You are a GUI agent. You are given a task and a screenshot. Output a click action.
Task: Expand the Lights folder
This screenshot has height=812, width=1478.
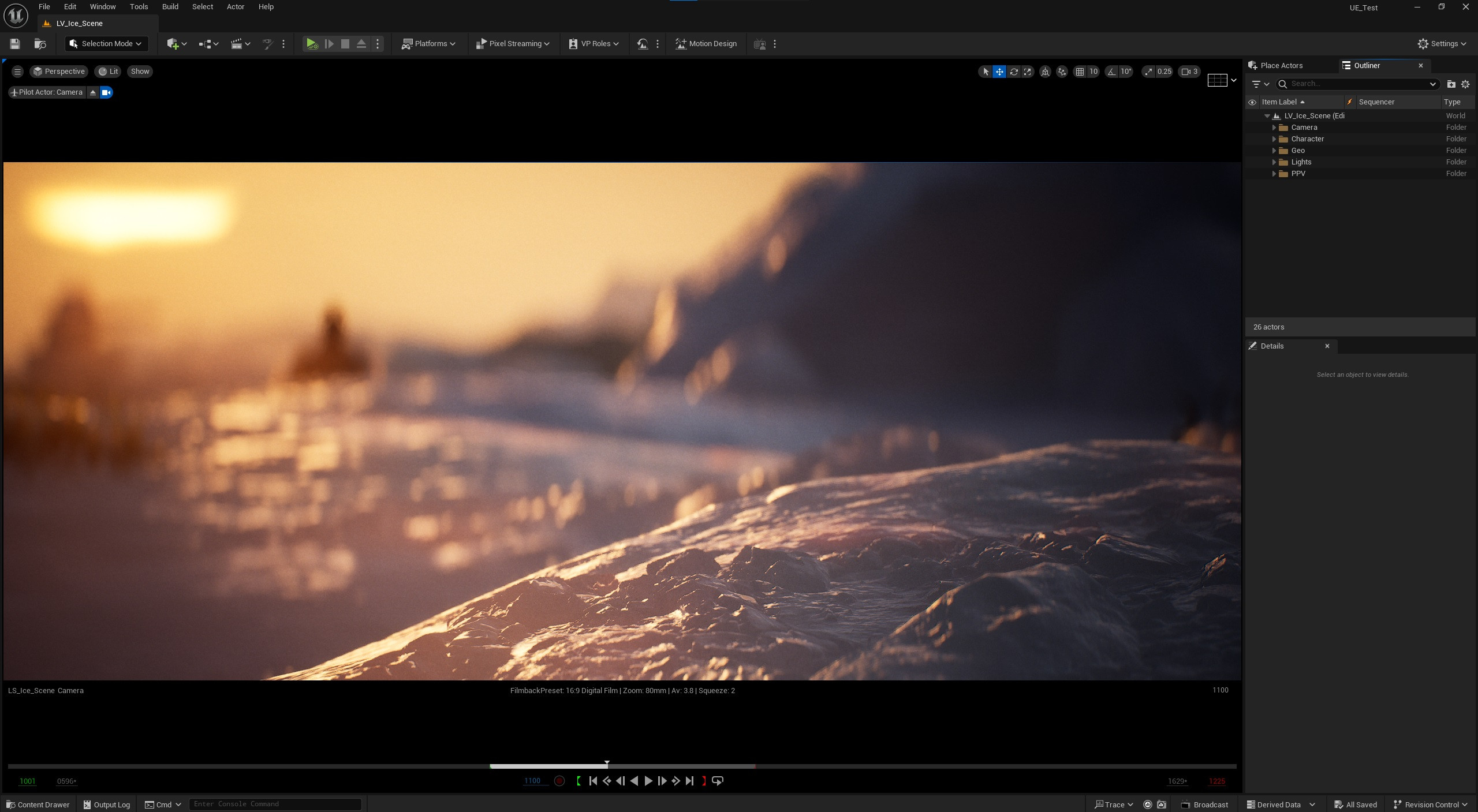coord(1274,162)
